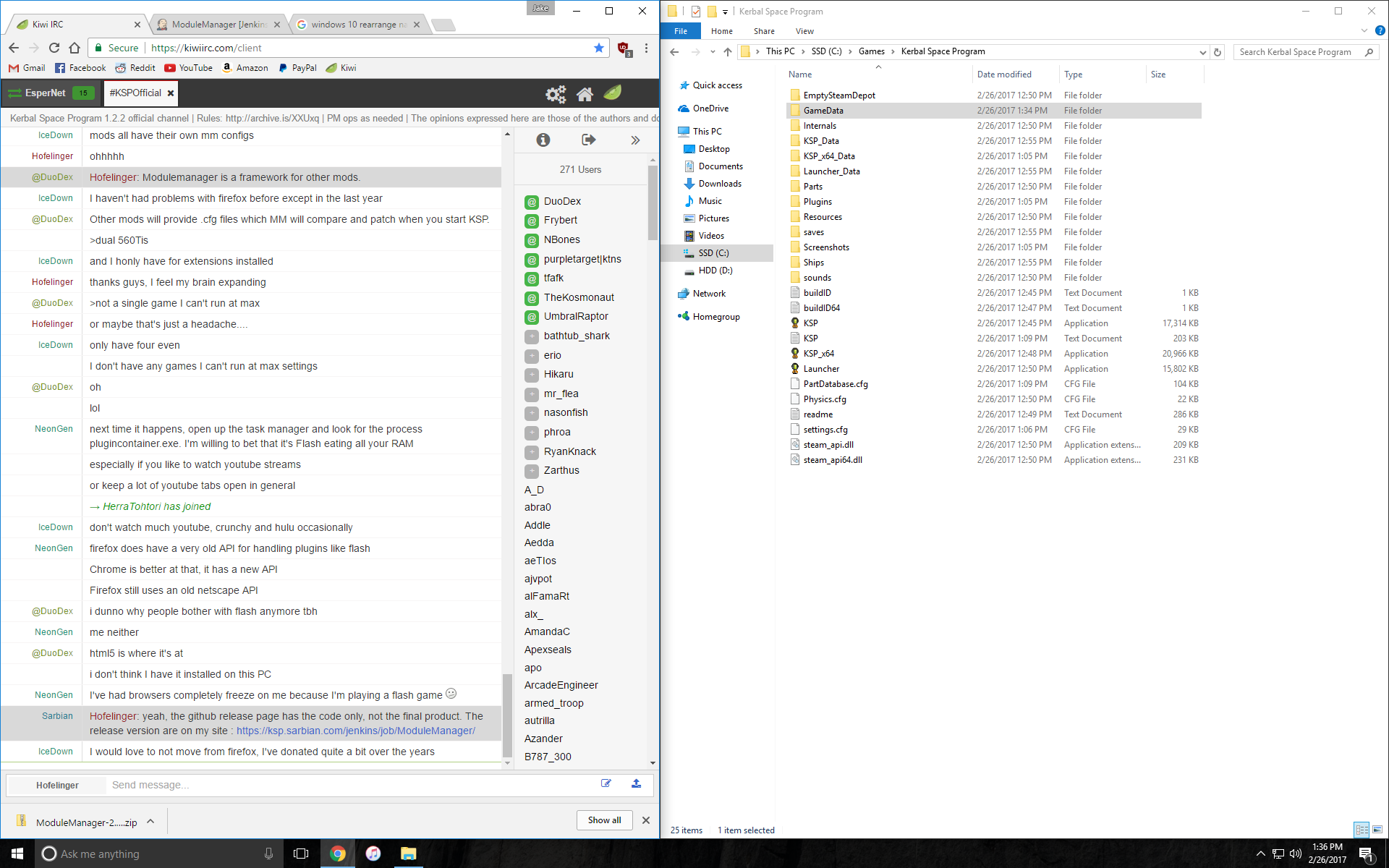Select the KSP_x64 application file
Image resolution: width=1389 pixels, height=868 pixels.
click(993, 354)
